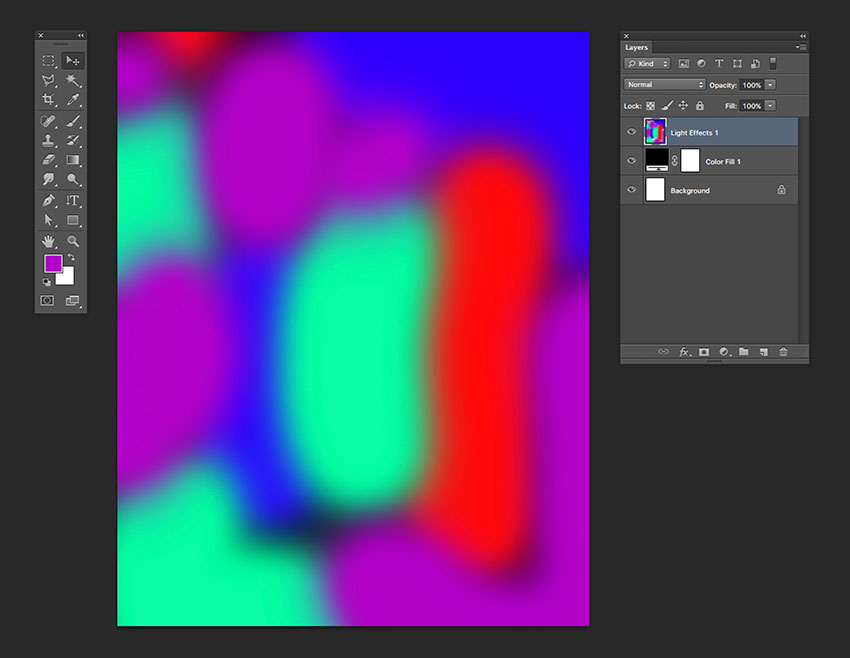Filter layers for pixel layers
The height and width of the screenshot is (658, 850).
point(684,63)
